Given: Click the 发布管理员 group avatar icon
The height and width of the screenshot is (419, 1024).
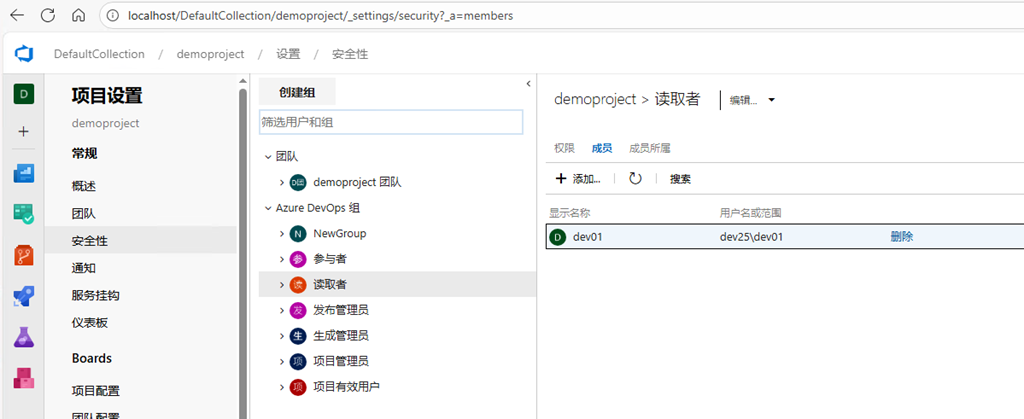Looking at the screenshot, I should pyautogui.click(x=298, y=310).
